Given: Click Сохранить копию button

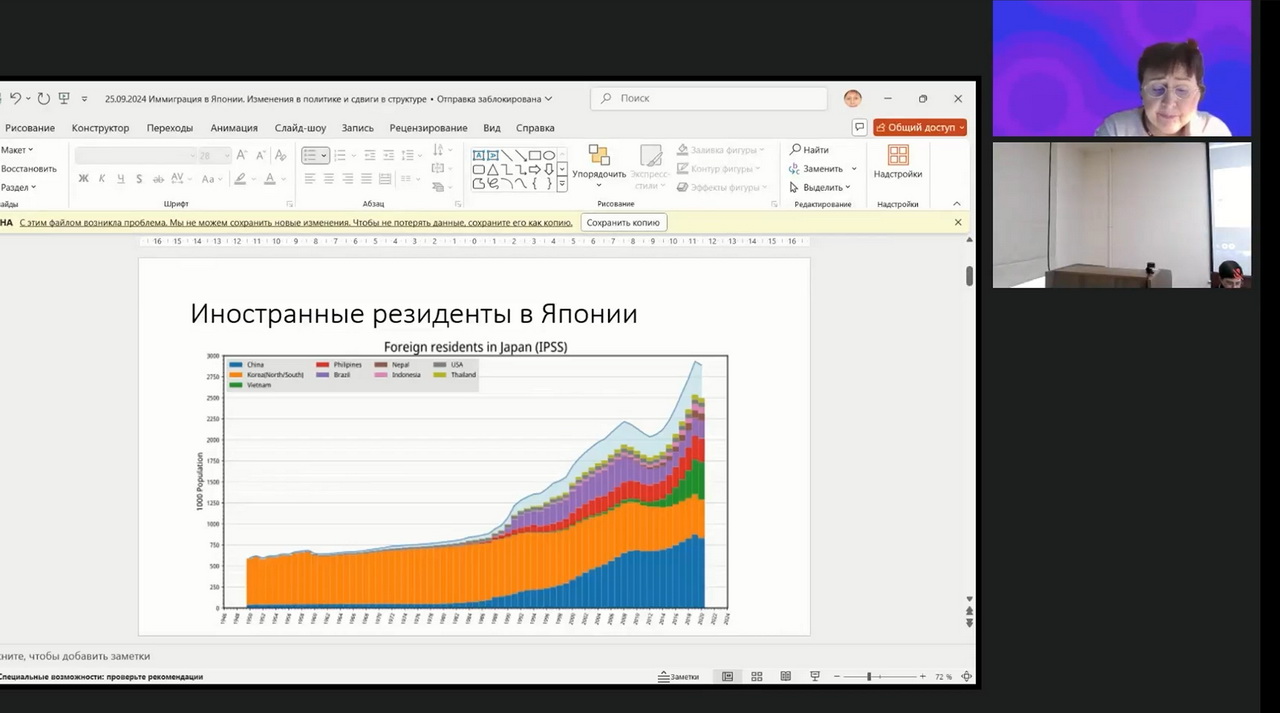Looking at the screenshot, I should click(x=623, y=222).
